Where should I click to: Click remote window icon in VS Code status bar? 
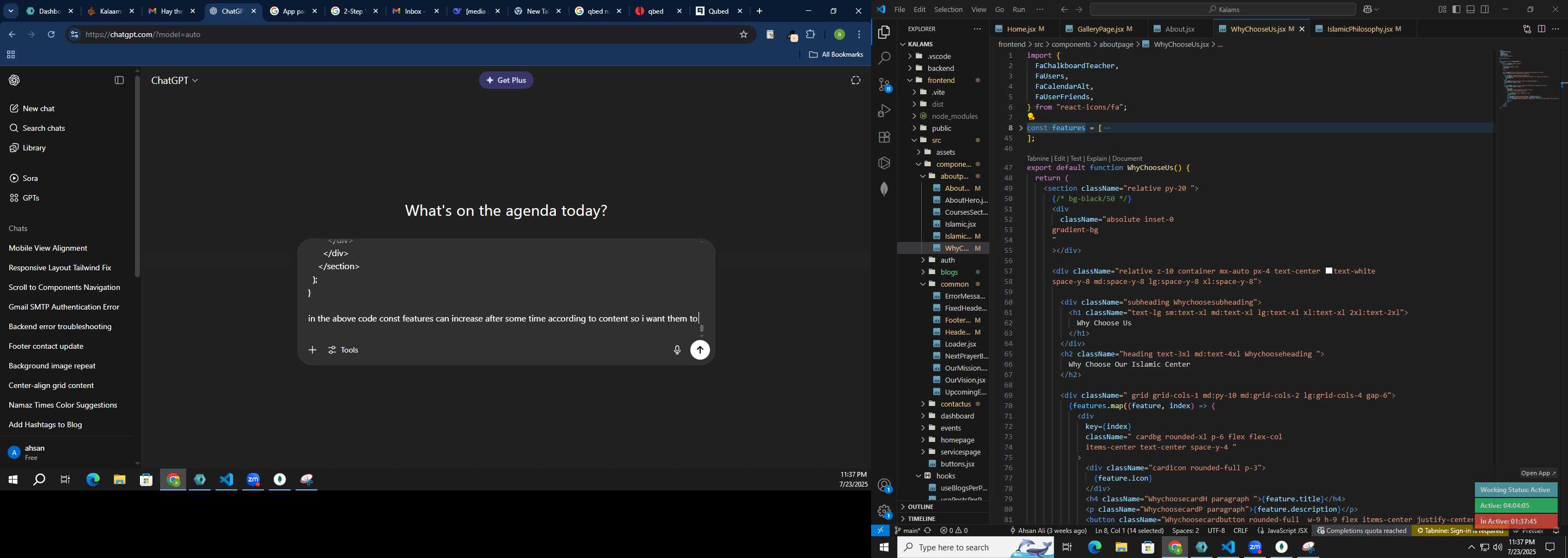coord(880,531)
